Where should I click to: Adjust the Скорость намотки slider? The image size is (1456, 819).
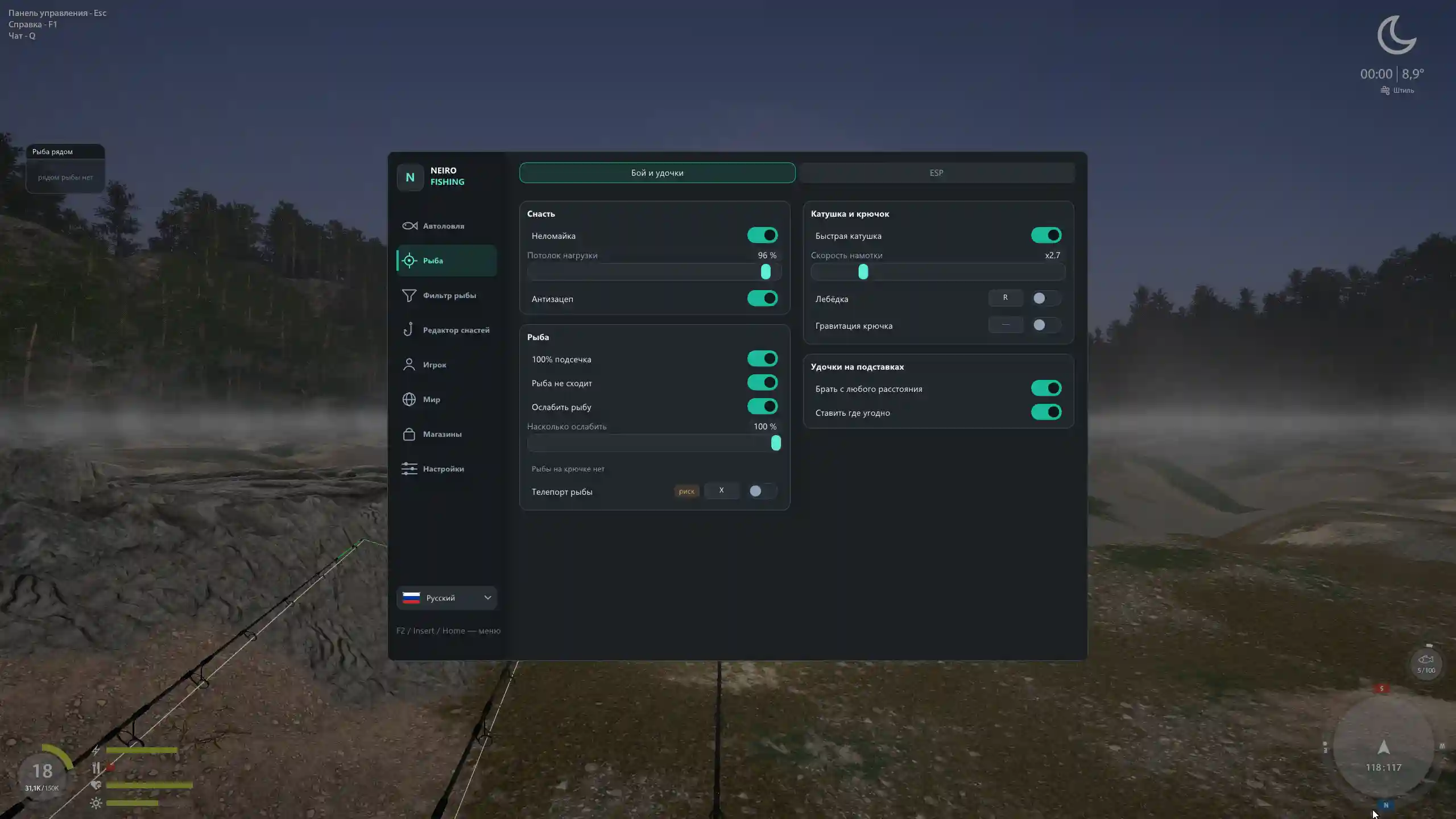point(938,272)
